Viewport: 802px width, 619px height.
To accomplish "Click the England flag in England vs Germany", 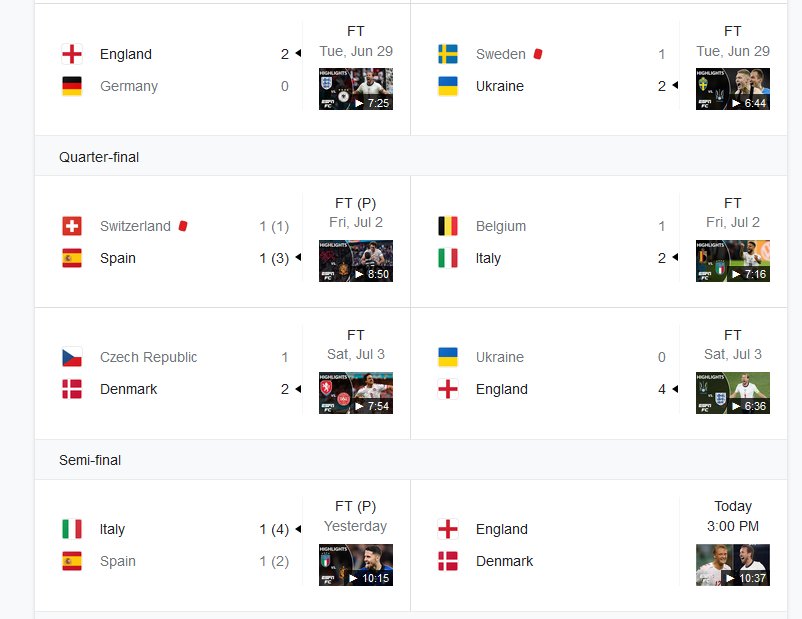I will coord(72,54).
